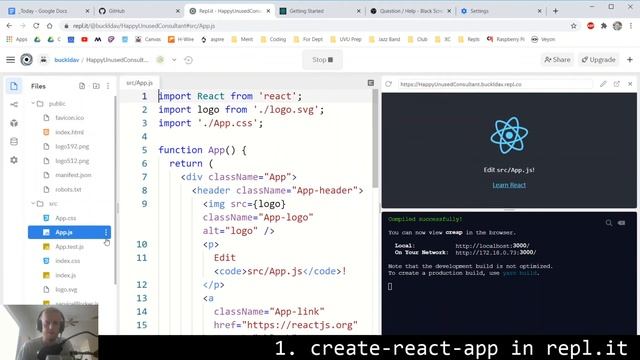640x360 pixels.
Task: Open the hamburger menu in Repl.it header
Action: coord(11,60)
